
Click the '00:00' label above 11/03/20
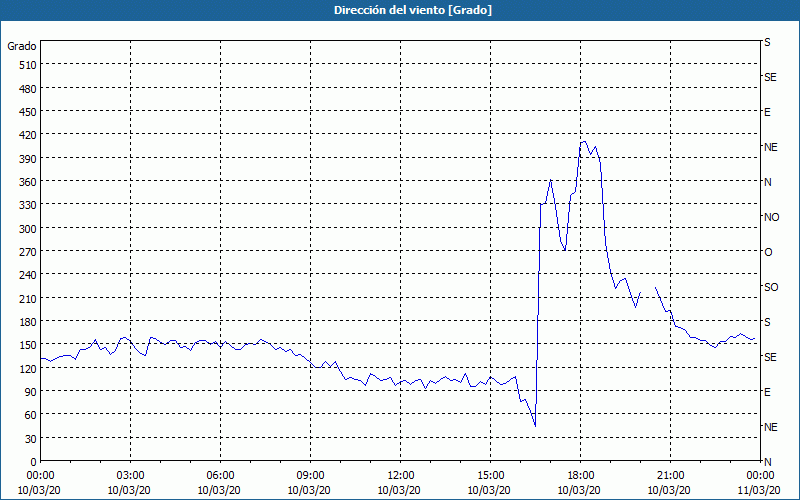[760, 476]
